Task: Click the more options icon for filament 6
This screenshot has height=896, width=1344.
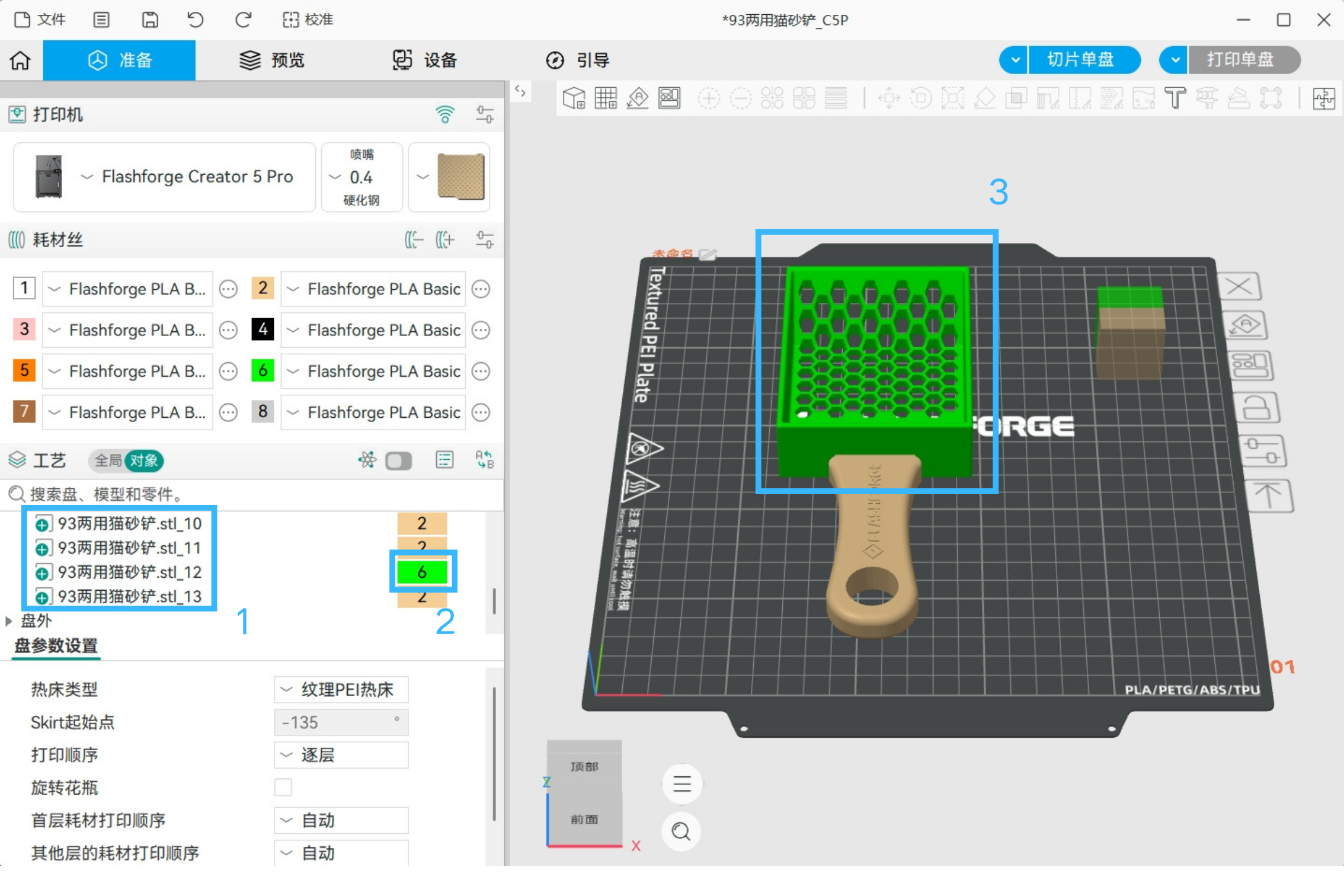Action: click(x=481, y=371)
